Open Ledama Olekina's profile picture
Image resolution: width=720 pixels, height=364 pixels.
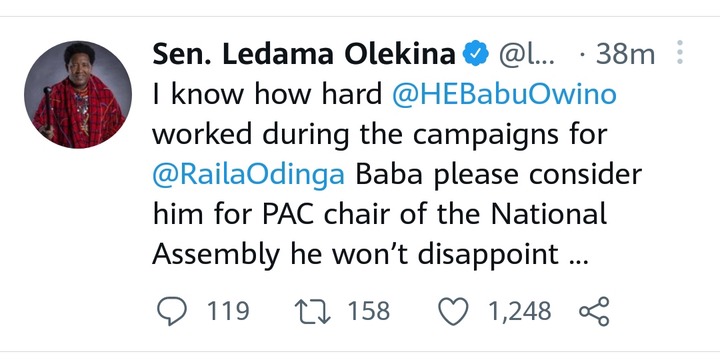click(x=78, y=95)
